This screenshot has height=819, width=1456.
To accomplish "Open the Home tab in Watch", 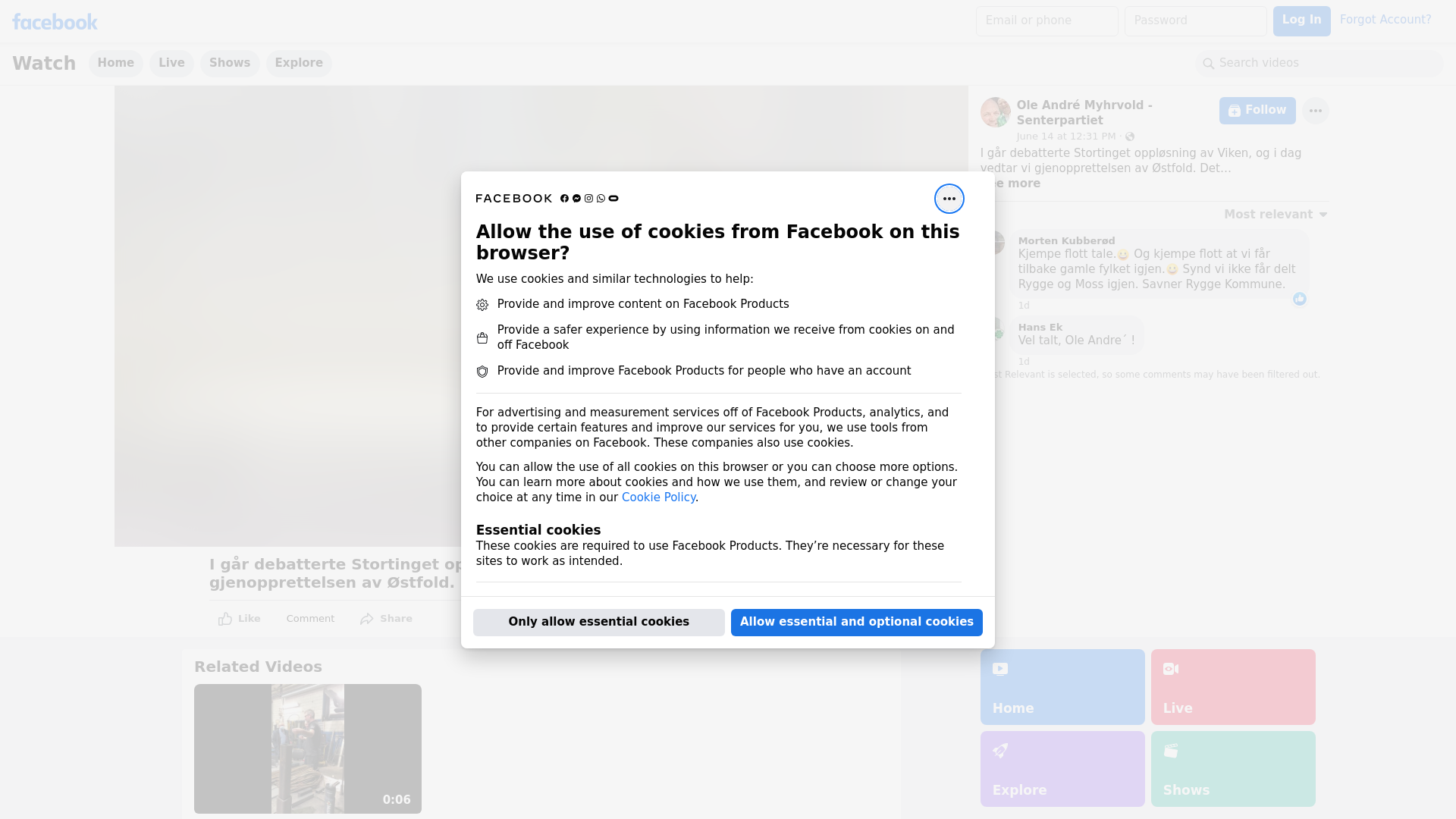I will [115, 63].
